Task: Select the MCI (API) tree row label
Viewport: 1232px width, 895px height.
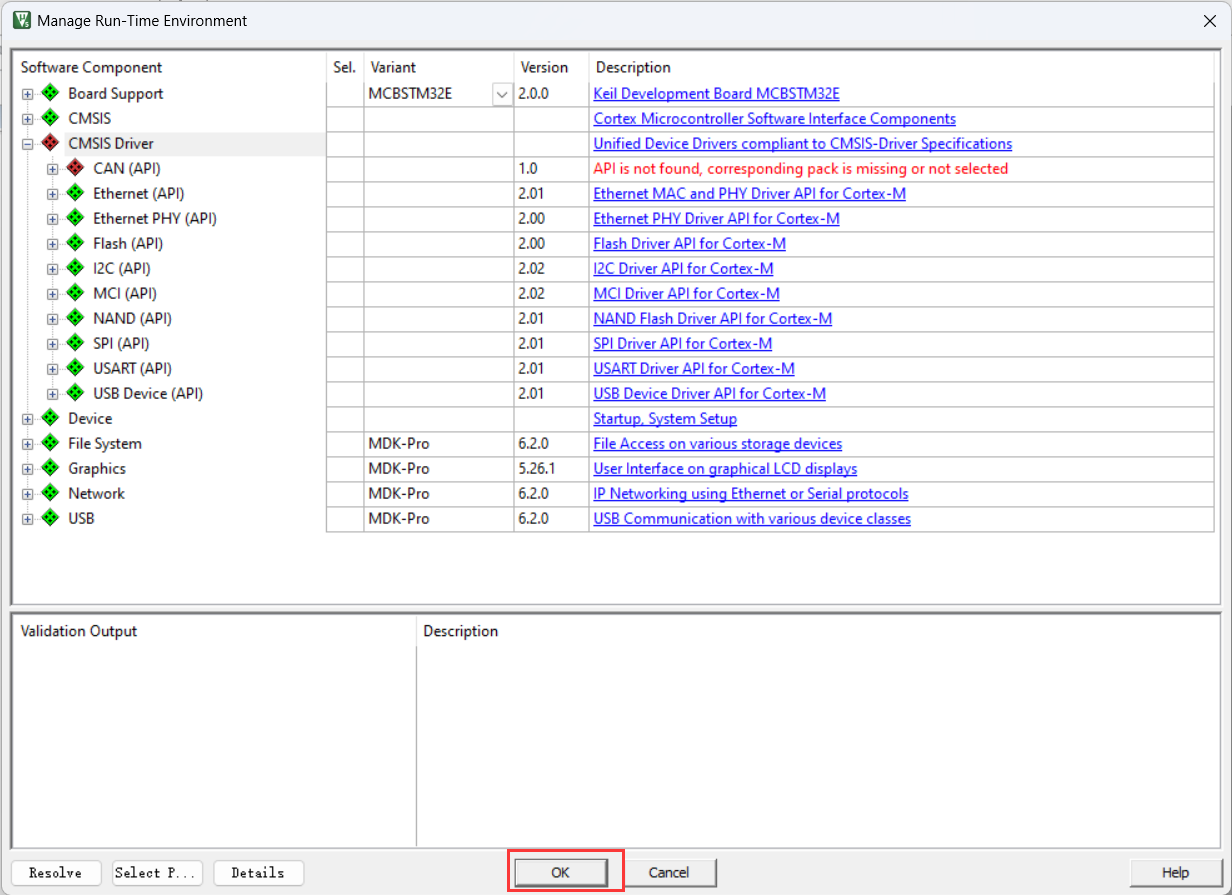Action: click(125, 293)
